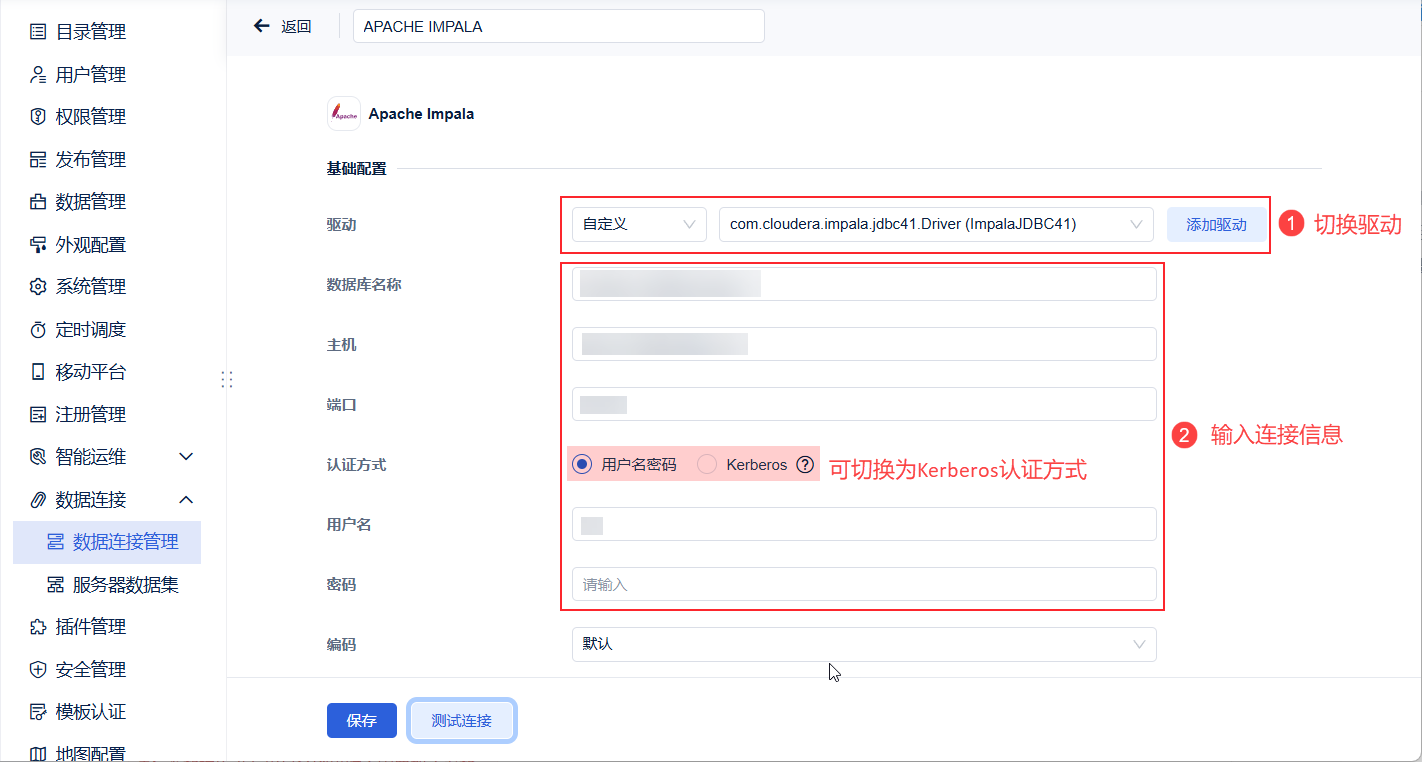1422x762 pixels.
Task: Collapse the 数据连接 menu chevron
Action: point(186,500)
